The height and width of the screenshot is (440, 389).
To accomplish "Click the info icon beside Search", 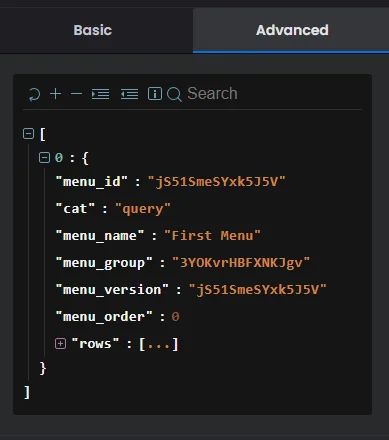I will tap(155, 94).
